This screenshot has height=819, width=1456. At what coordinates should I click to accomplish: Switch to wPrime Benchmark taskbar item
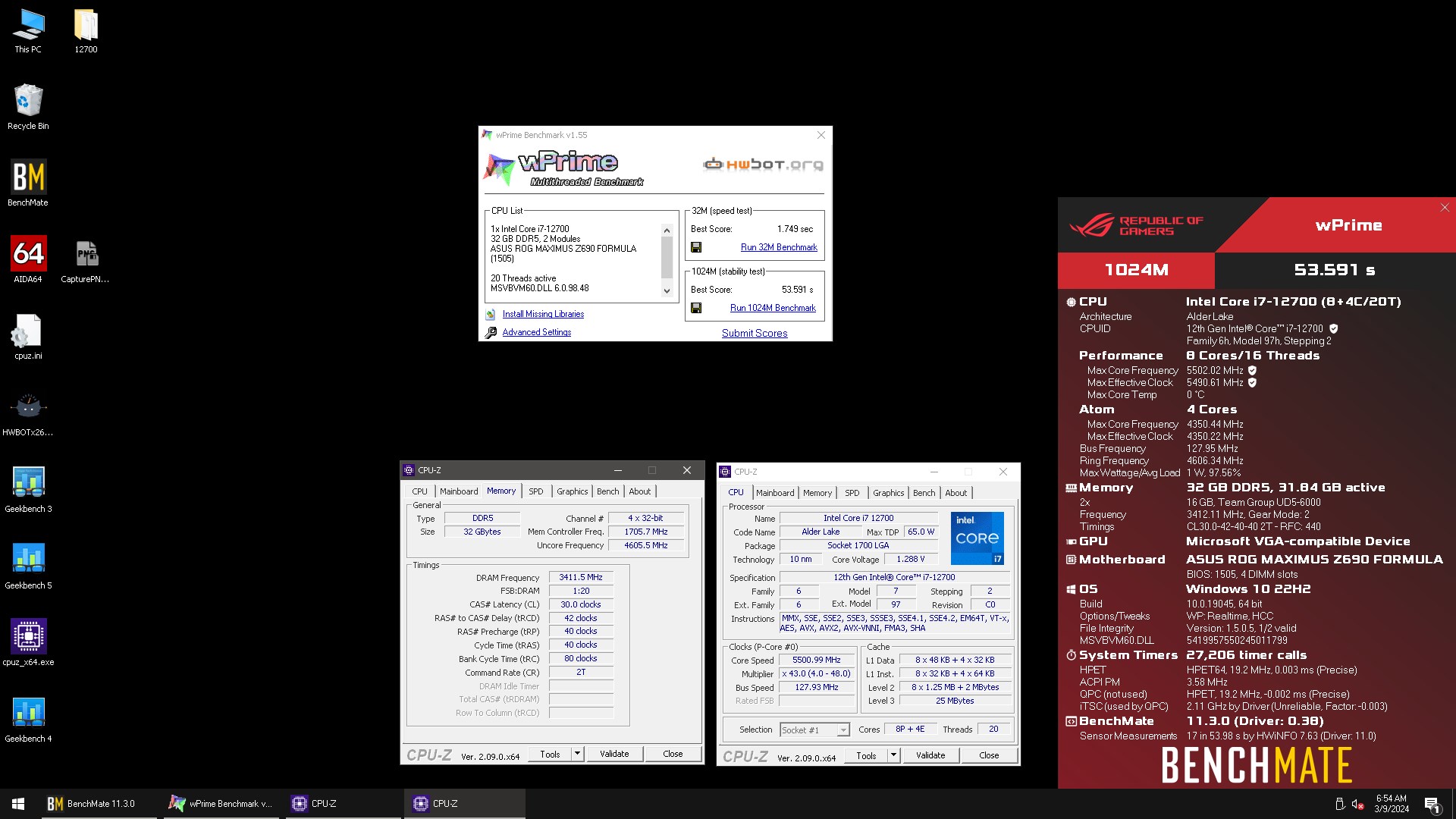tap(221, 804)
